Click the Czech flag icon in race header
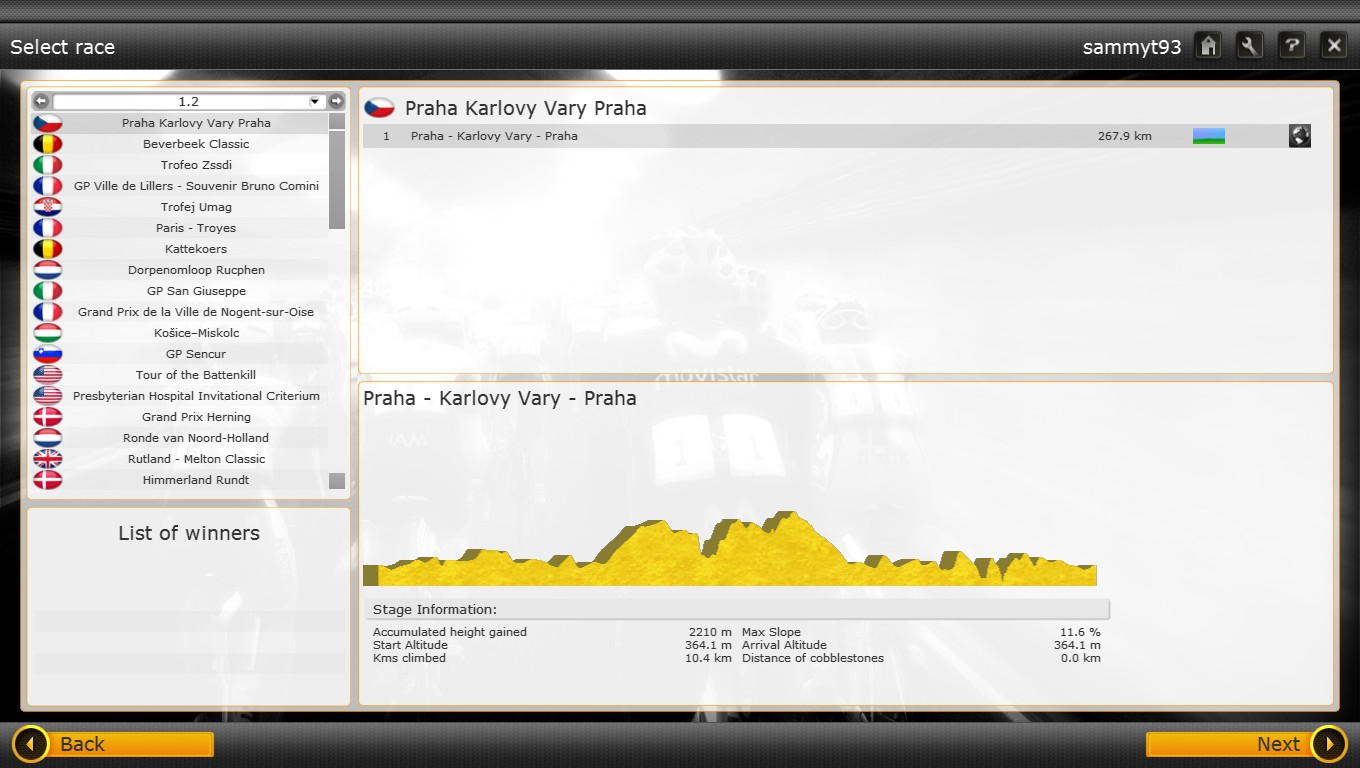The width and height of the screenshot is (1360, 768). click(x=379, y=108)
